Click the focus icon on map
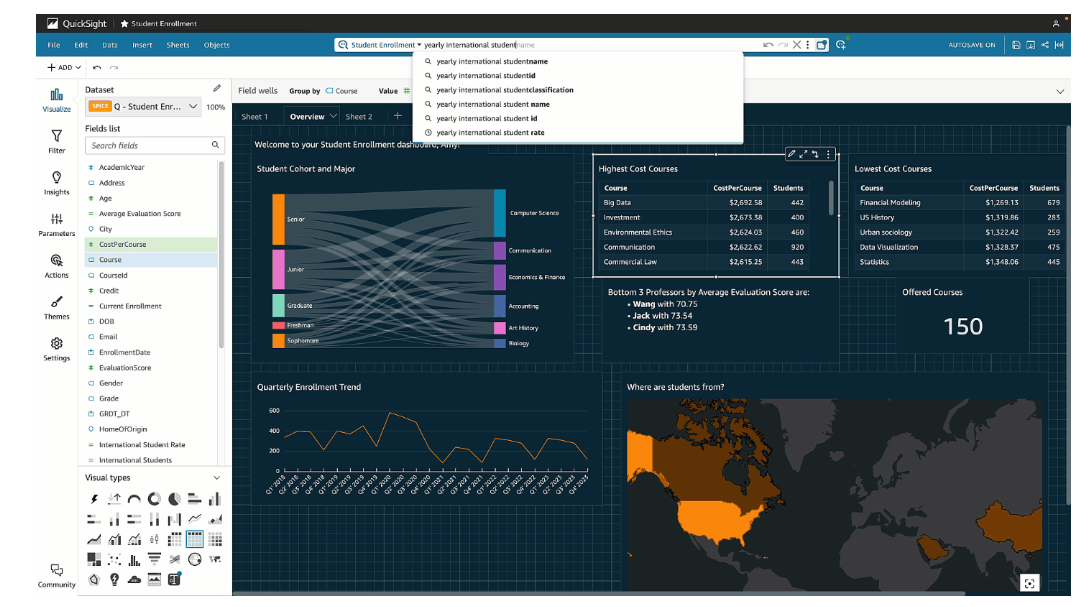This screenshot has width=1090, height=607. coord(1029,583)
